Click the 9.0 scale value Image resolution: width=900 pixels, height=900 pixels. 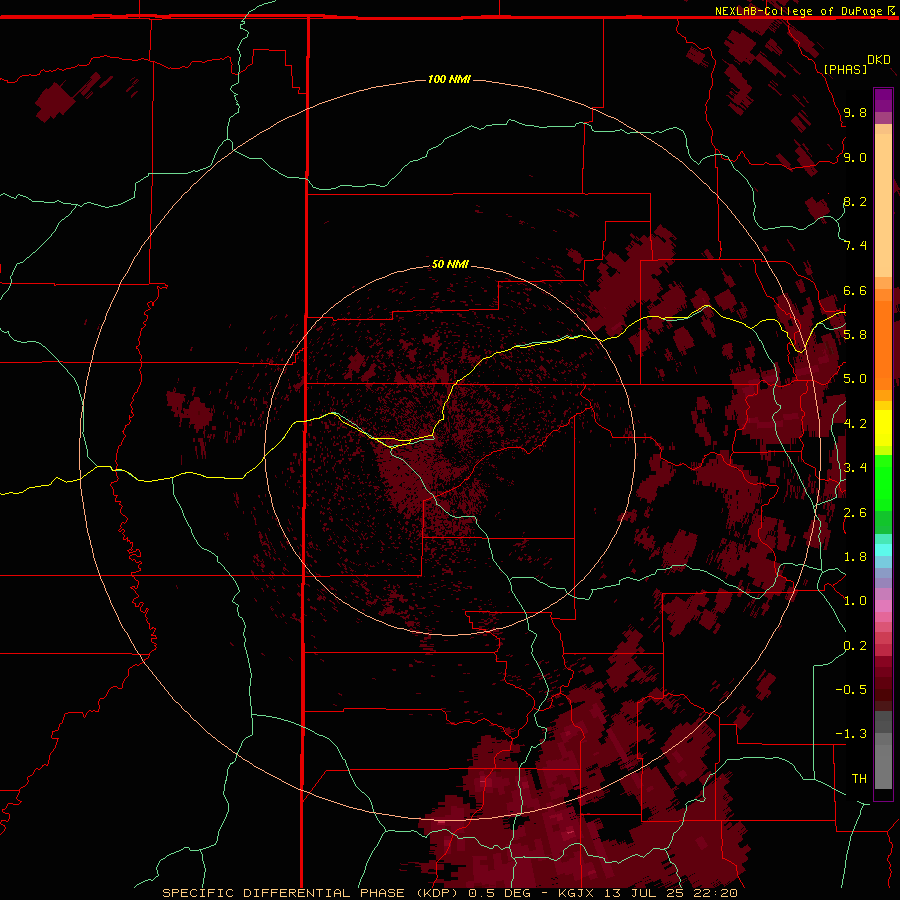coord(855,157)
